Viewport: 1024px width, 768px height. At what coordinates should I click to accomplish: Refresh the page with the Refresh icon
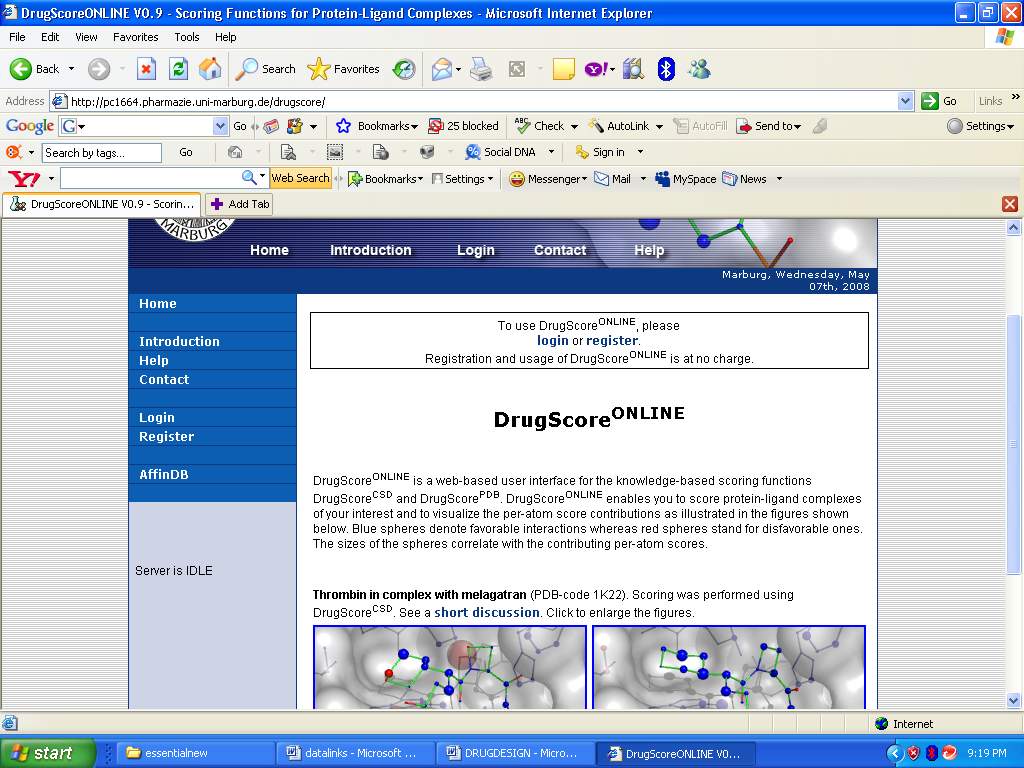[178, 69]
